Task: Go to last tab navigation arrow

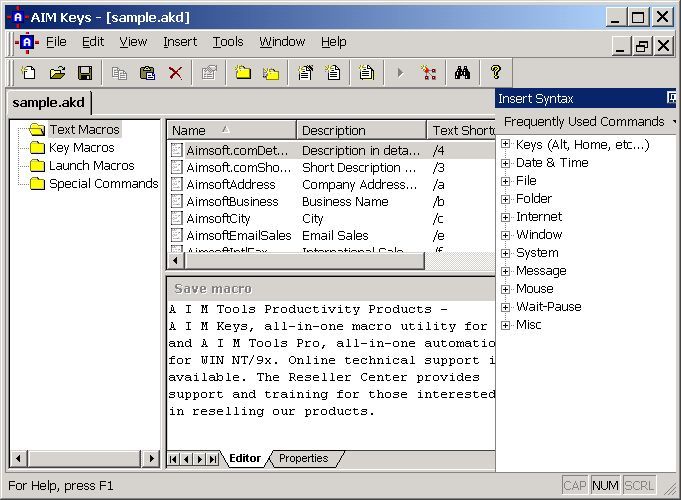Action: pyautogui.click(x=213, y=459)
